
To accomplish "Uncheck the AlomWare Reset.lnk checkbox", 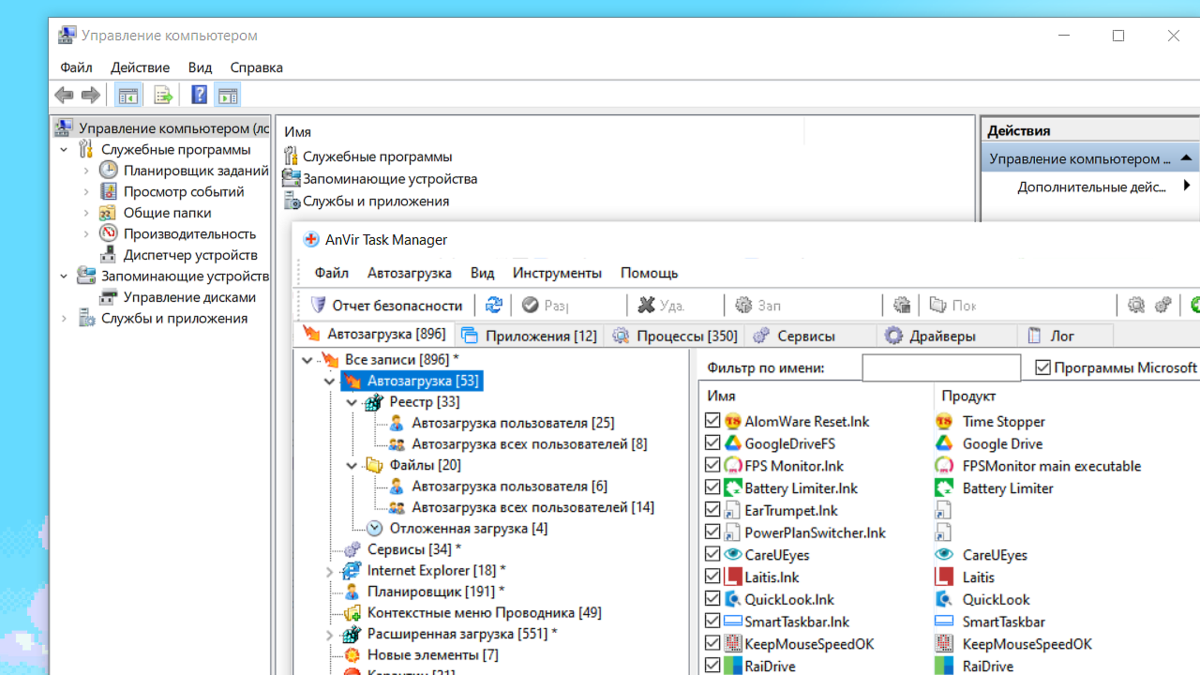I will [712, 421].
